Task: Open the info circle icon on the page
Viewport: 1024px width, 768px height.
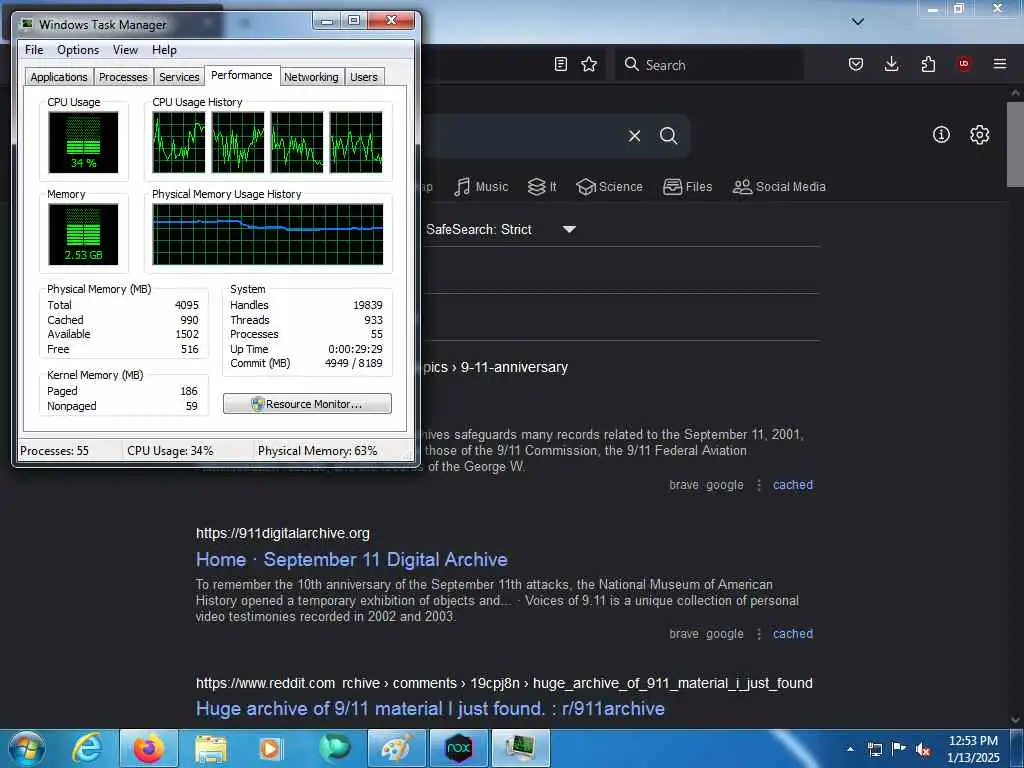Action: click(x=941, y=135)
